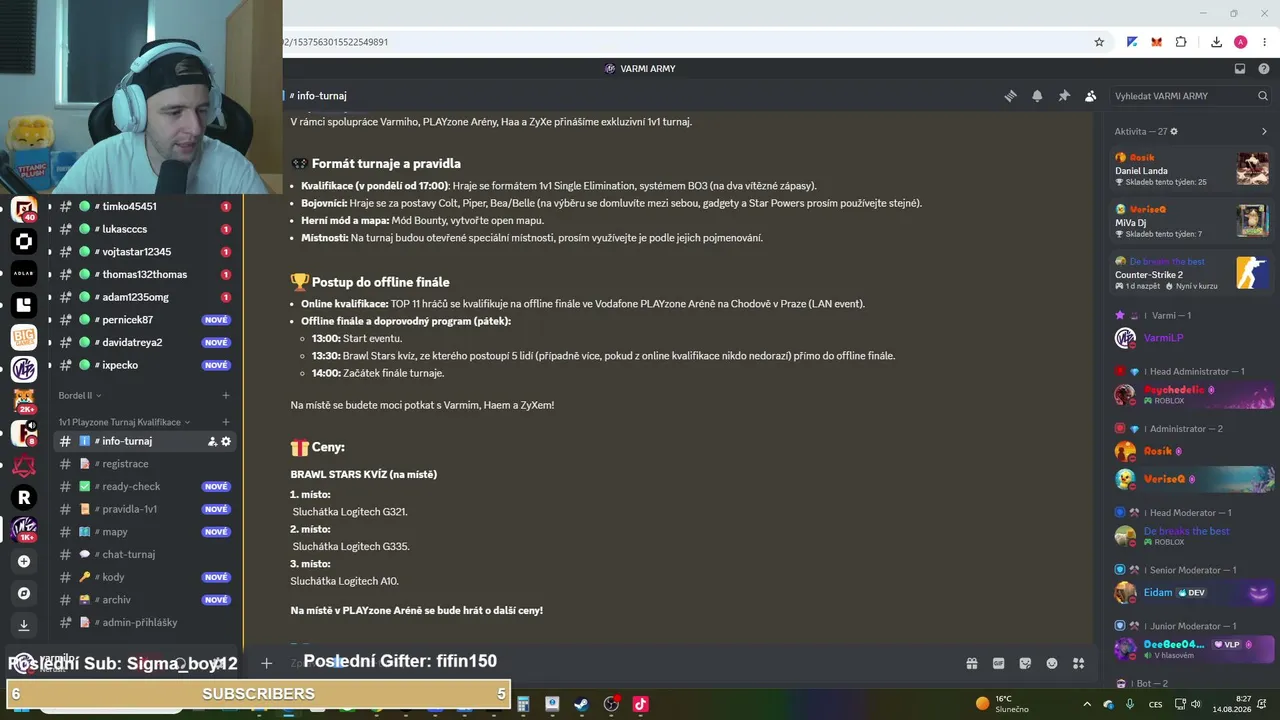Switch to the pravidla-1v1 channel
The image size is (1280, 720).
point(145,509)
